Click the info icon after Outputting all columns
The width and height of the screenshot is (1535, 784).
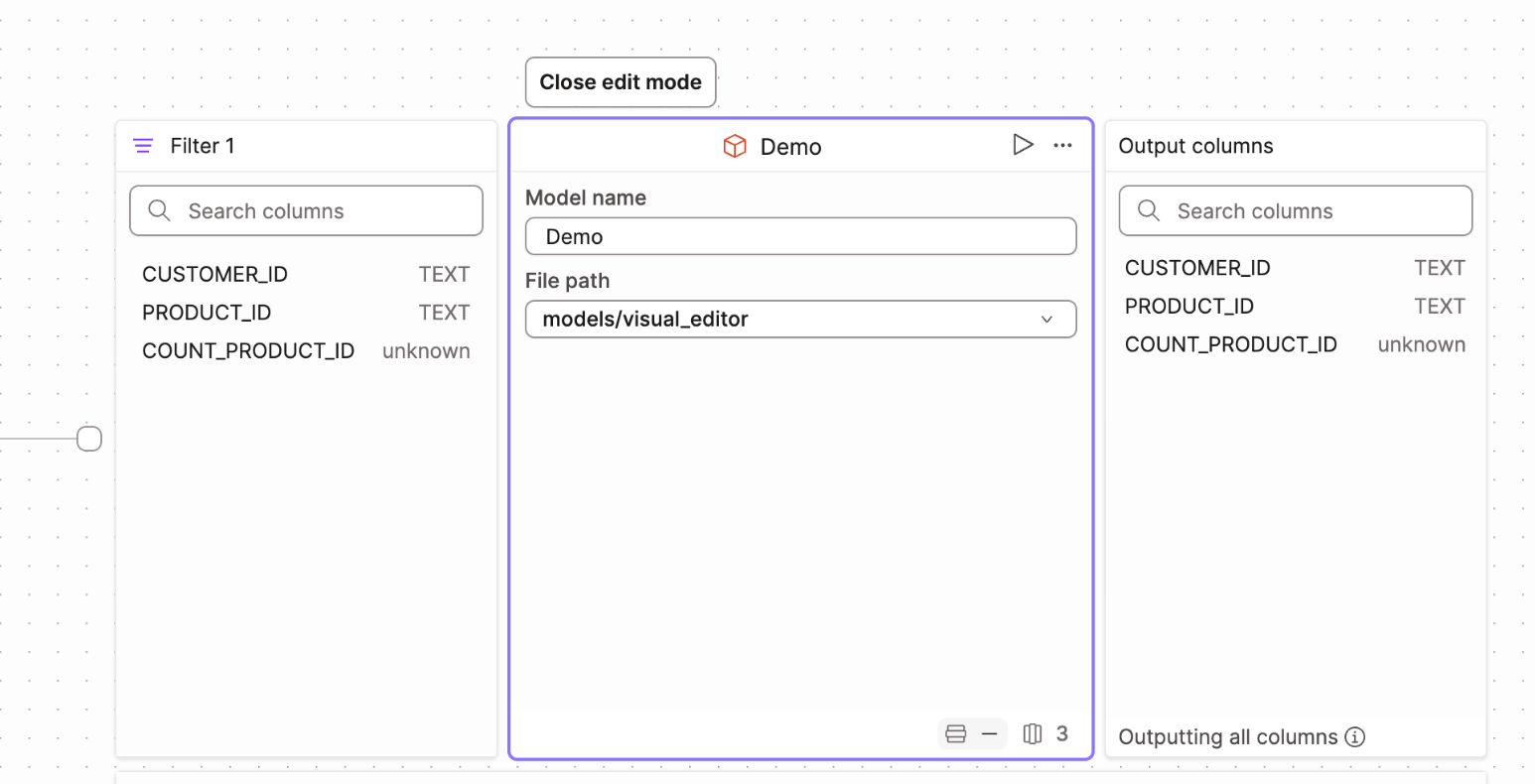(x=1355, y=737)
